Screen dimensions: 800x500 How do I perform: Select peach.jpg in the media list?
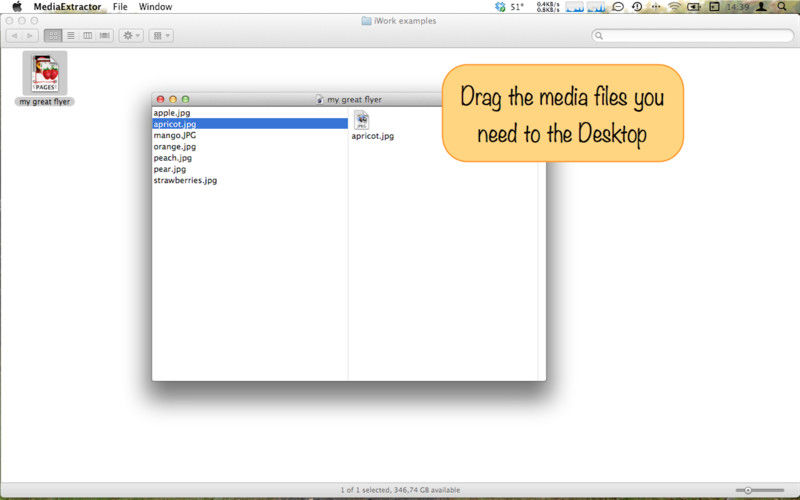tap(250, 158)
